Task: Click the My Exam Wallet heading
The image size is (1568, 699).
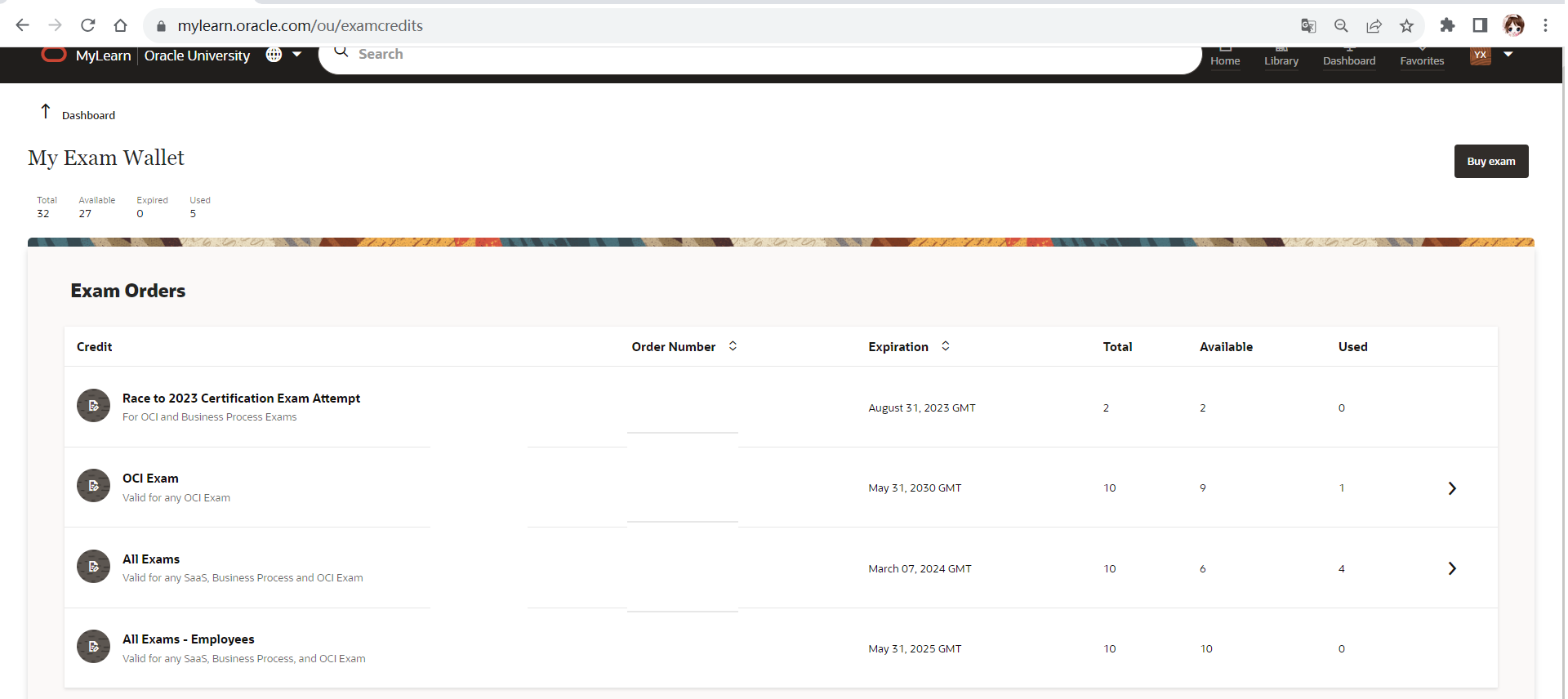Action: (x=106, y=158)
